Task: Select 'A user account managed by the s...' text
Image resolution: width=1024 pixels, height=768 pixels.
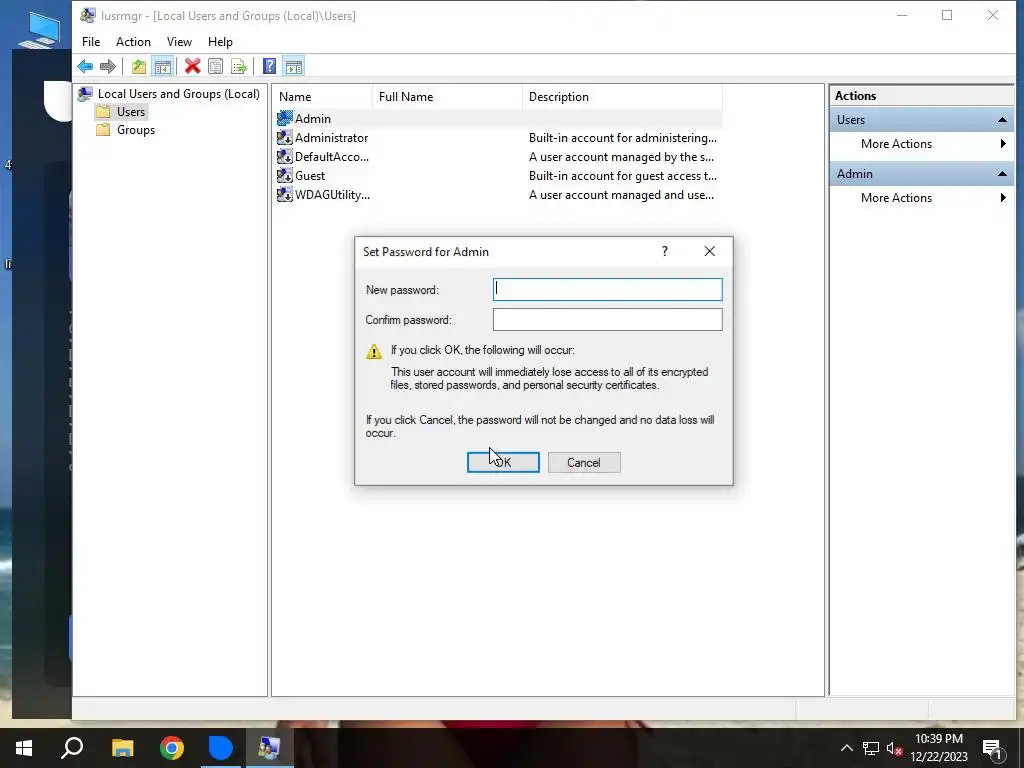Action: [621, 157]
